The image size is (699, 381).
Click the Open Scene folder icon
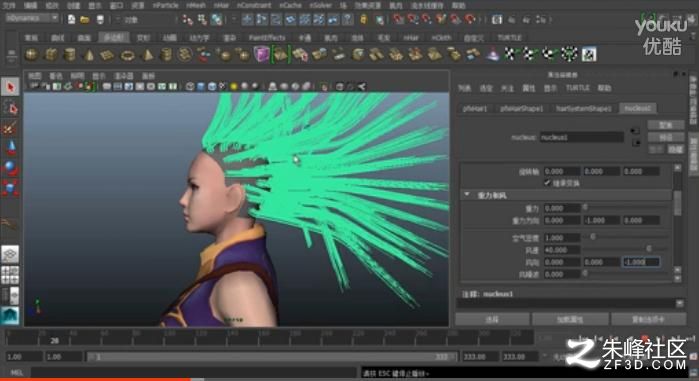[x=85, y=20]
